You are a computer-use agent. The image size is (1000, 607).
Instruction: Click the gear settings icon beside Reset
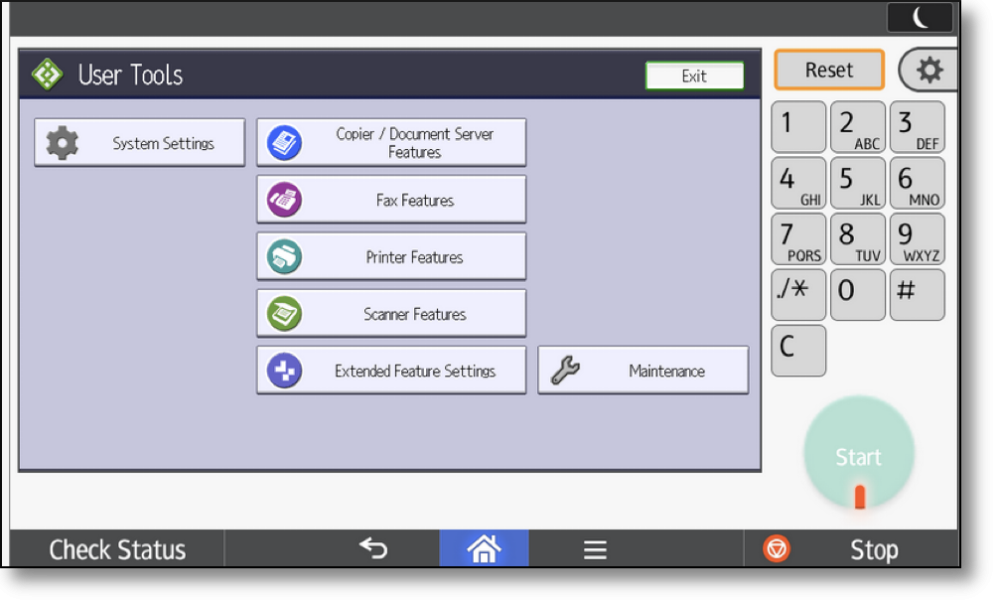(x=929, y=69)
